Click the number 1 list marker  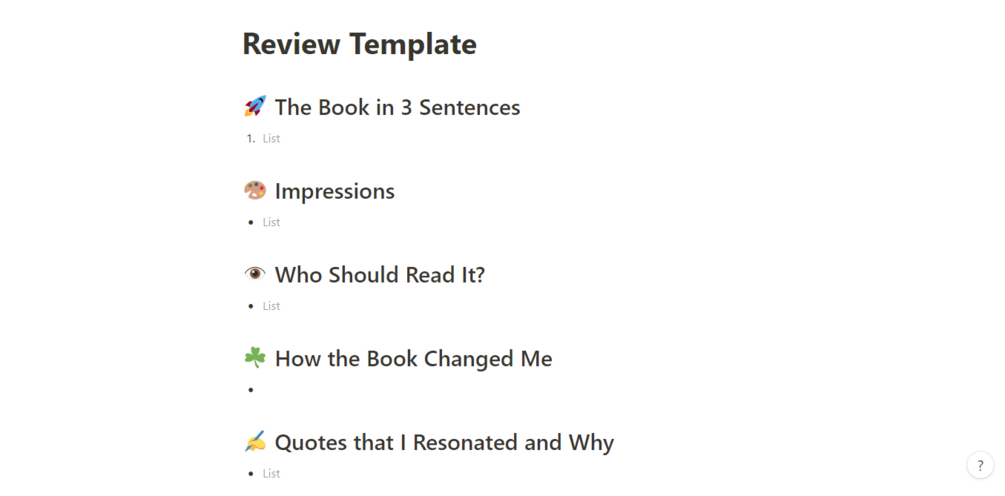point(250,139)
